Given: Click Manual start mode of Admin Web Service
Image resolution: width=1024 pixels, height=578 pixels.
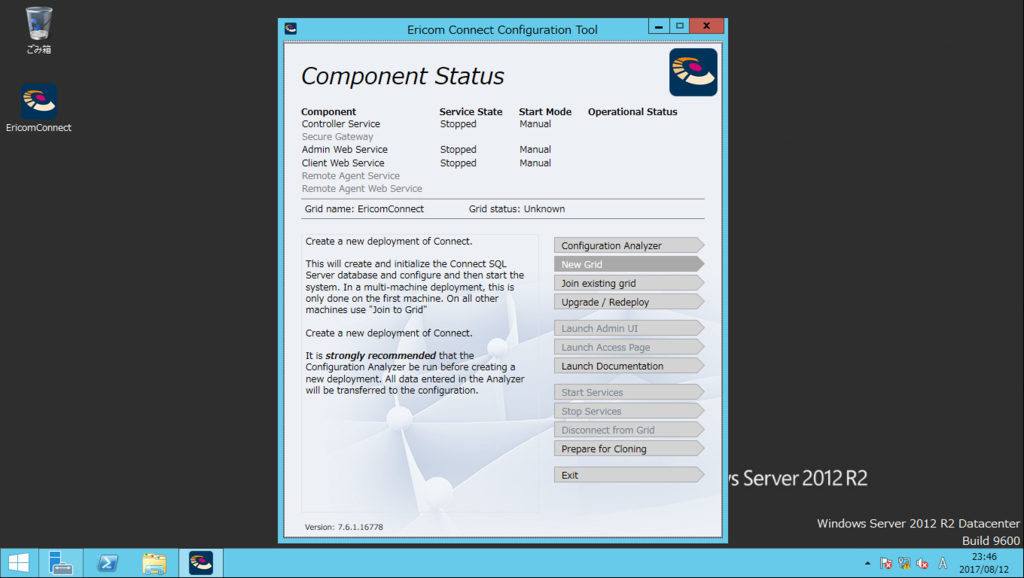Looking at the screenshot, I should pos(535,150).
